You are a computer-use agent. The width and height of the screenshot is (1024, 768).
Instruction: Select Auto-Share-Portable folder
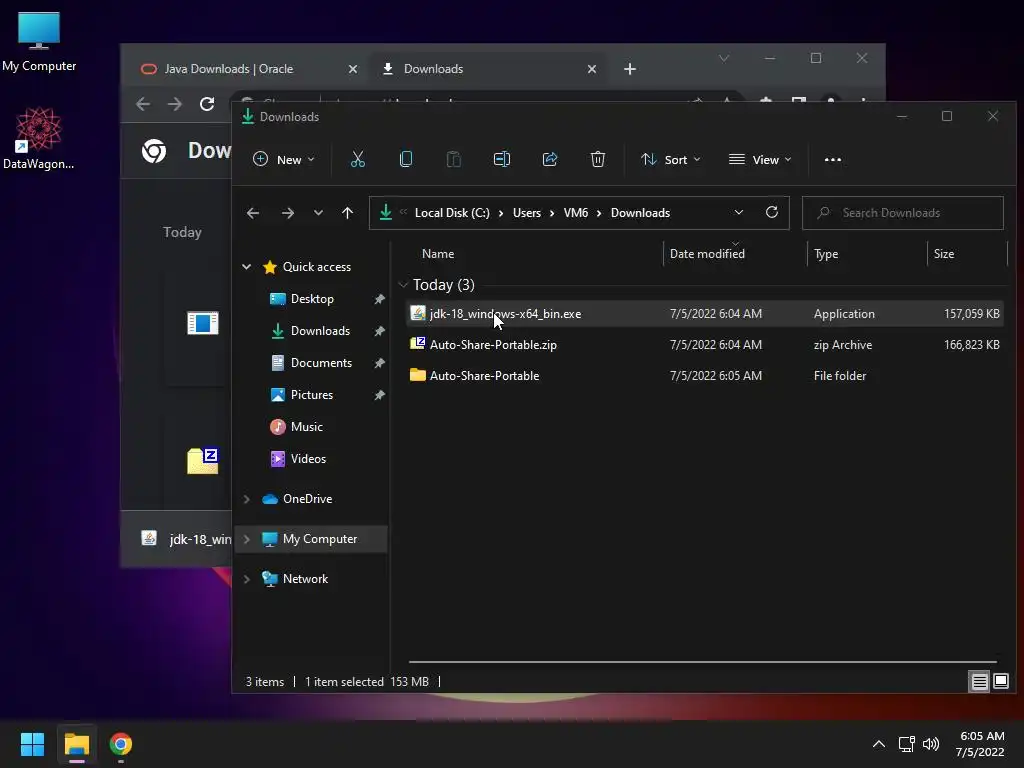coord(705,376)
